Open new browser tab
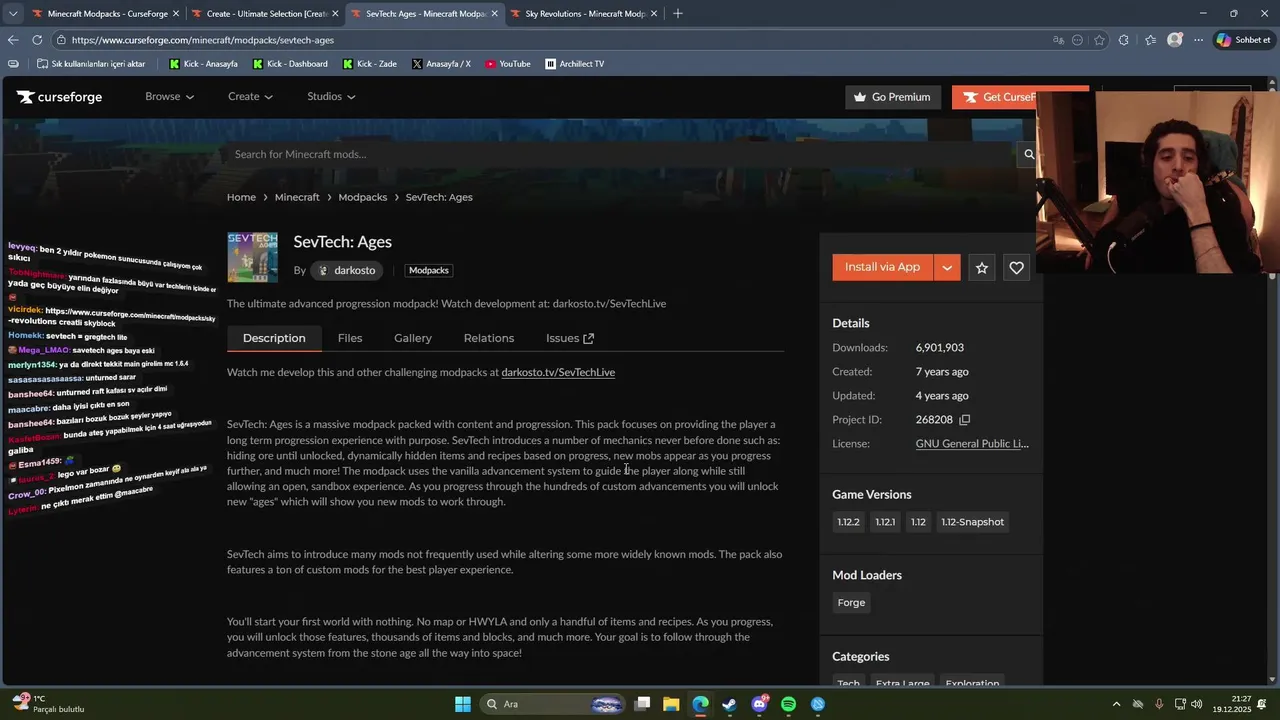Image resolution: width=1280 pixels, height=720 pixels. coord(678,13)
